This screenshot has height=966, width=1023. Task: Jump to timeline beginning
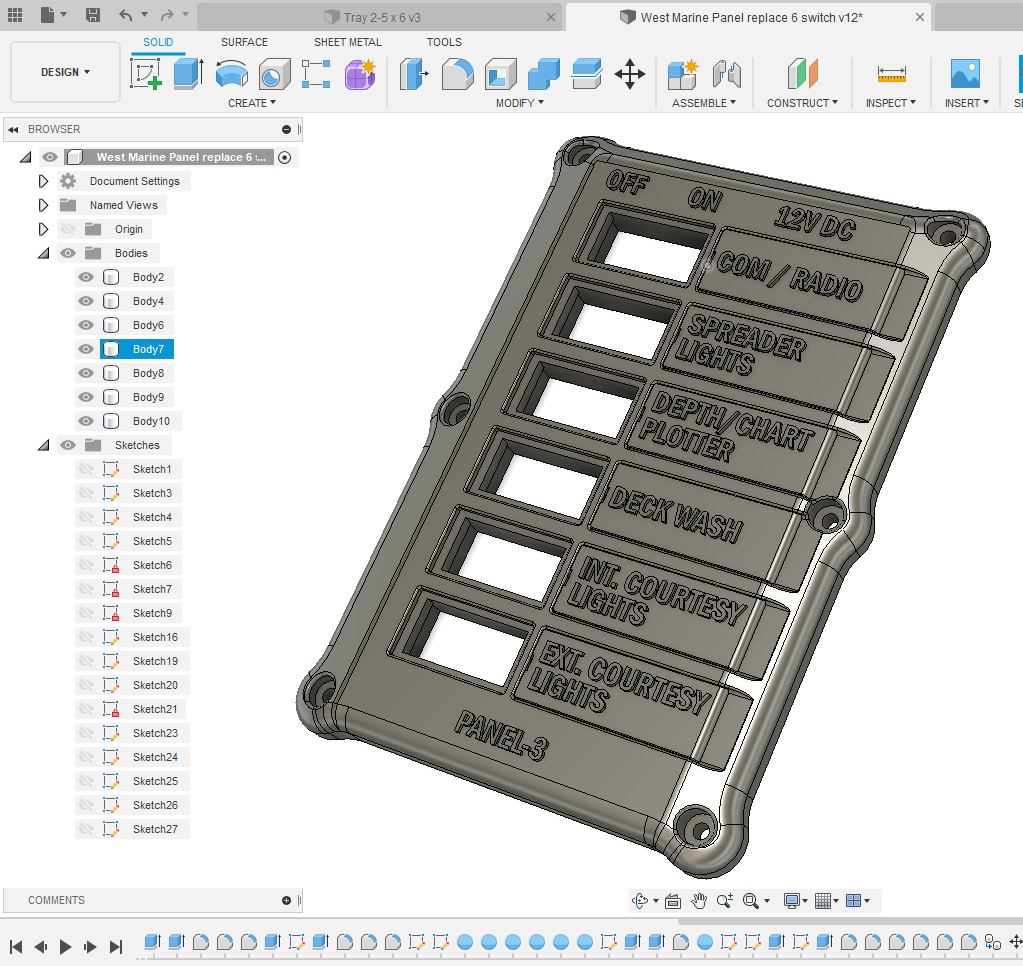click(16, 946)
